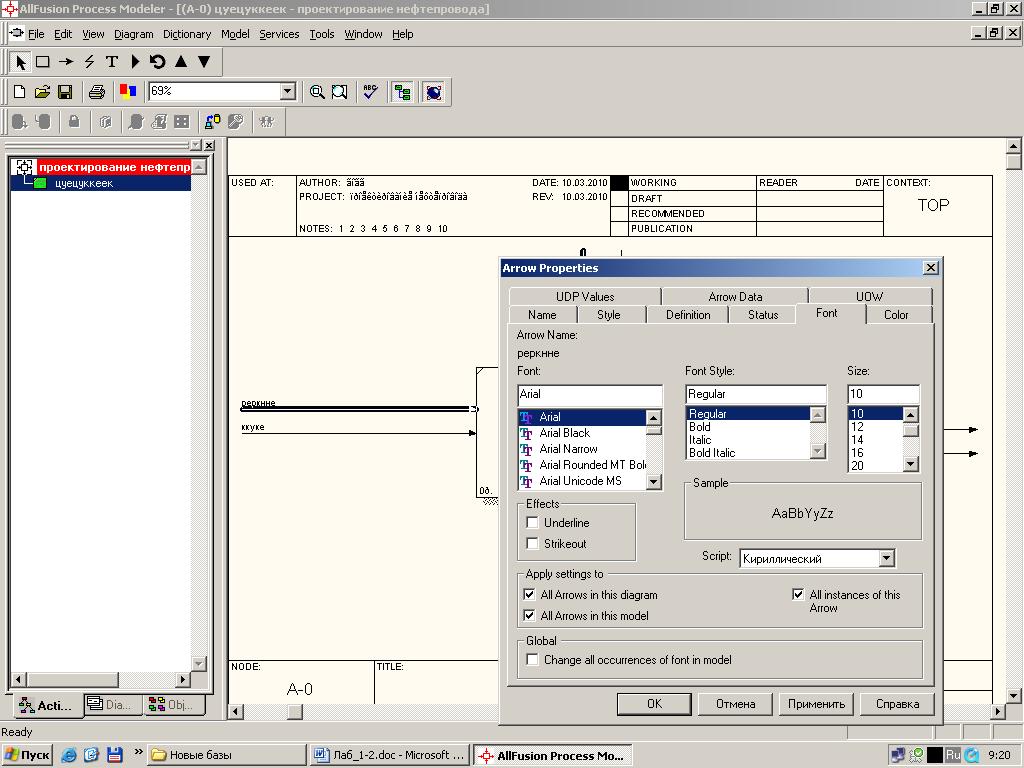This screenshot has width=1024, height=768.
Task: Open the Status tab
Action: point(763,315)
